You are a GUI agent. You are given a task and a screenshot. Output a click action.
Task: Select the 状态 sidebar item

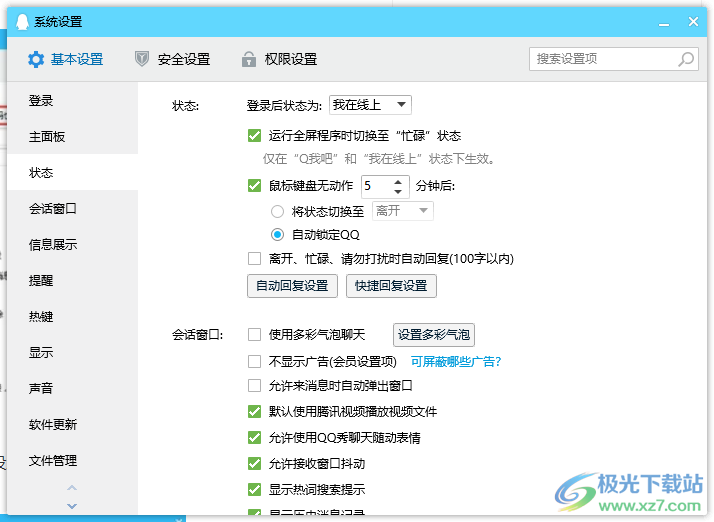tap(72, 173)
